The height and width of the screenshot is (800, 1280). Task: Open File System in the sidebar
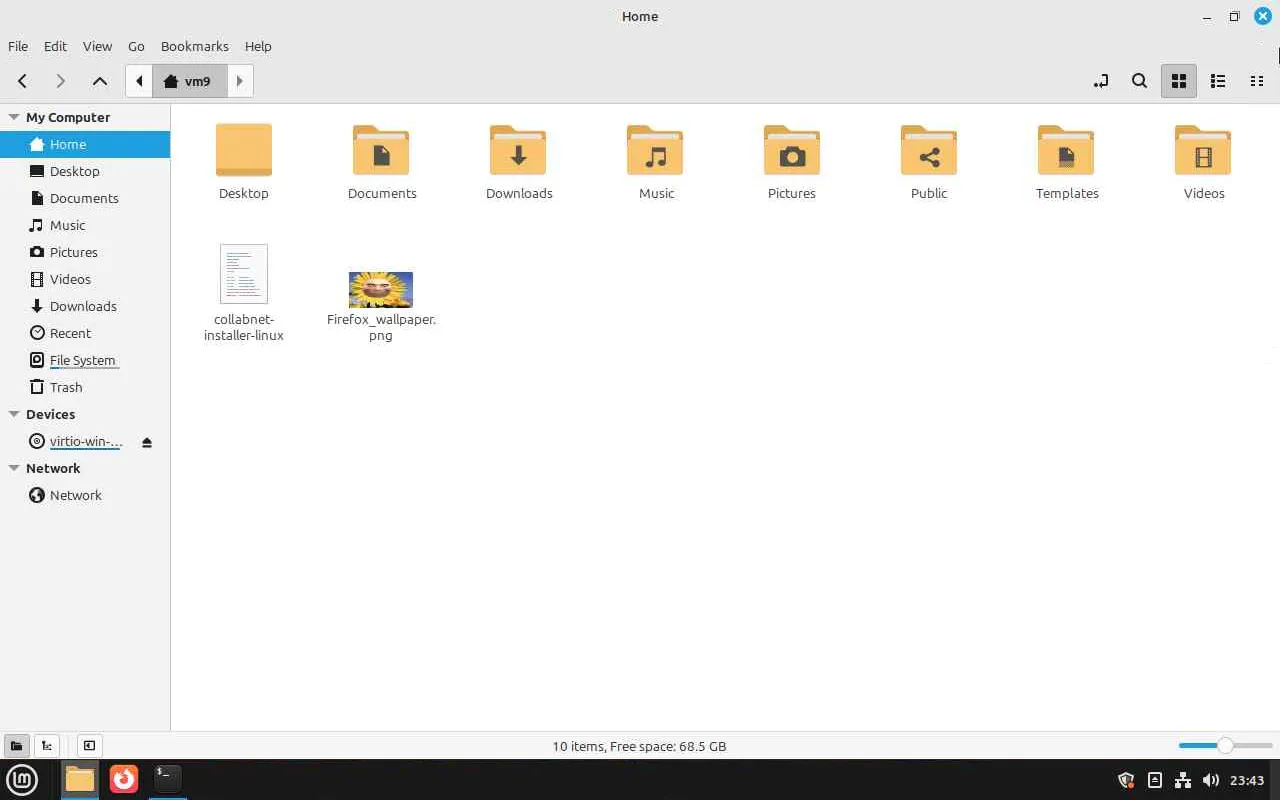(x=85, y=360)
